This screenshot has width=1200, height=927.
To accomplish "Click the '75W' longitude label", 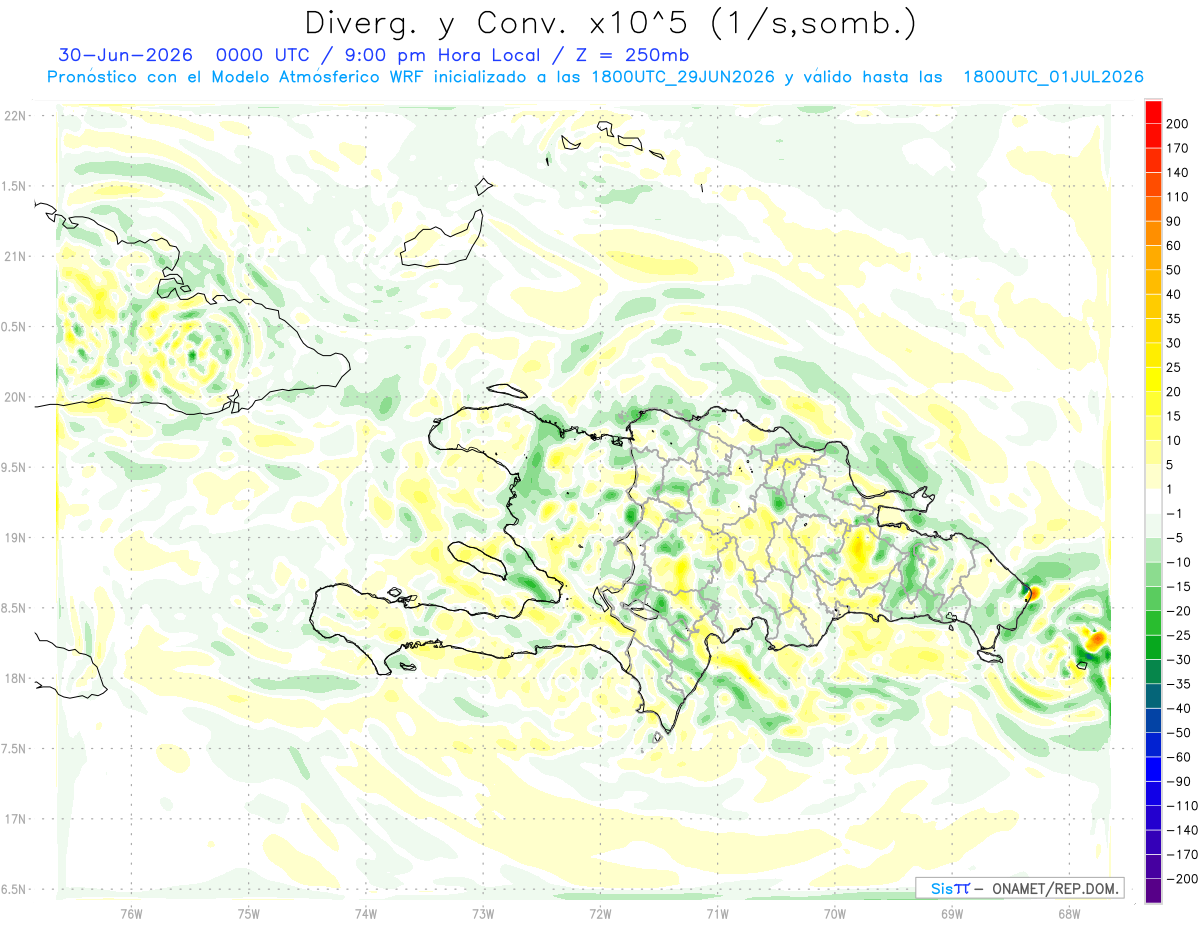I will click(249, 913).
